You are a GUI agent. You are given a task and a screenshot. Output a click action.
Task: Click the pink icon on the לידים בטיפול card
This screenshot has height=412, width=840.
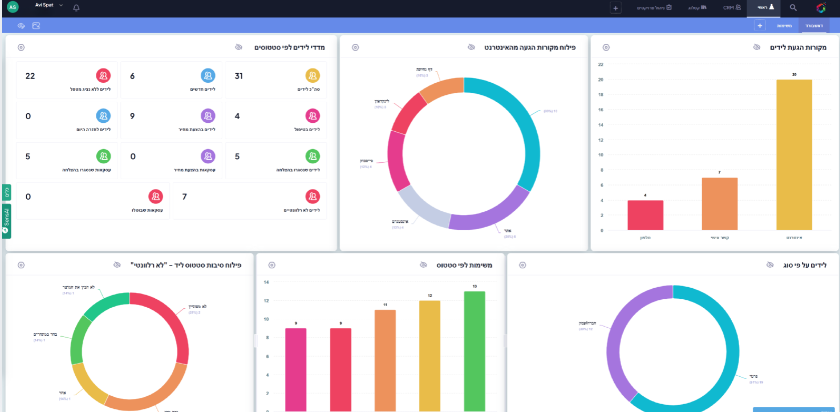pos(312,116)
